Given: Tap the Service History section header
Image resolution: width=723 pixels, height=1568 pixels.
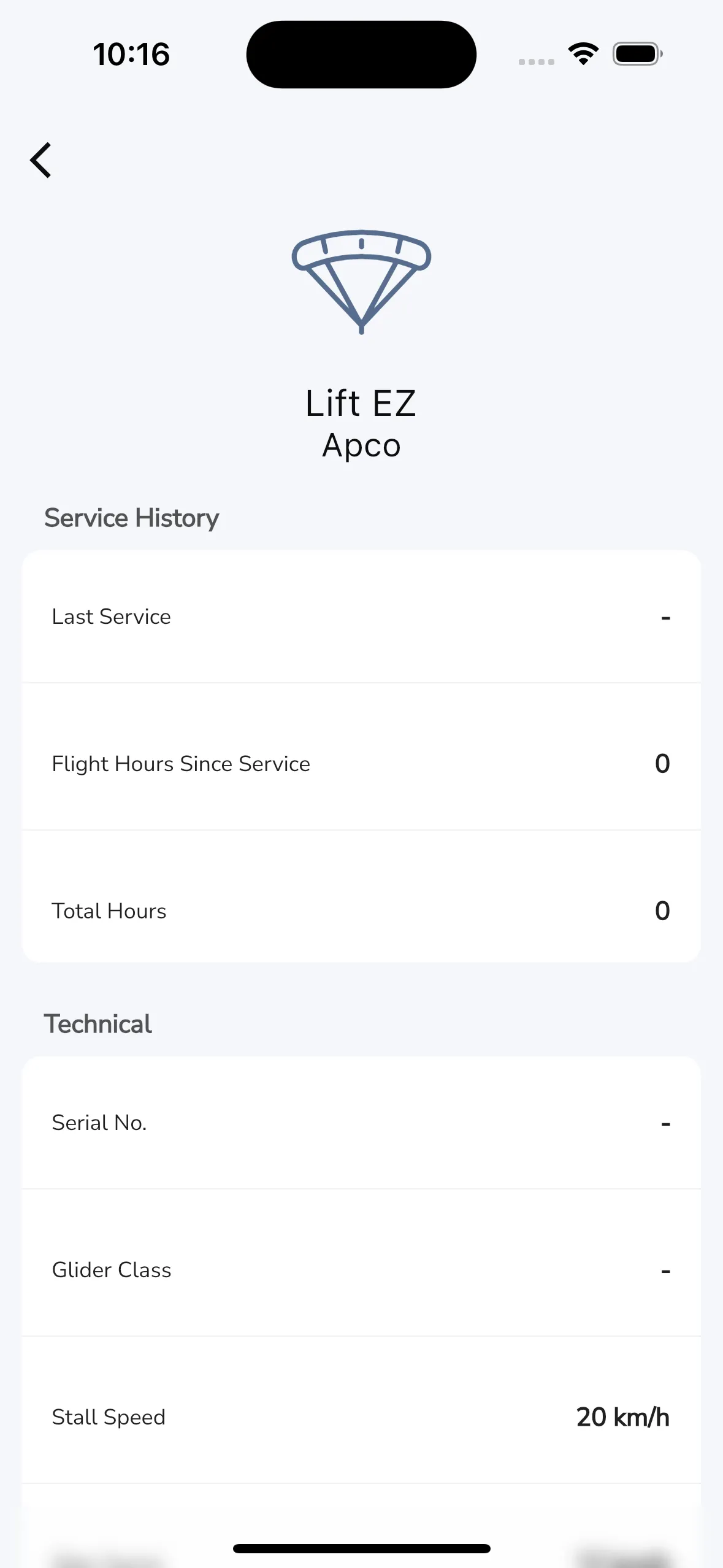Looking at the screenshot, I should coord(131,518).
